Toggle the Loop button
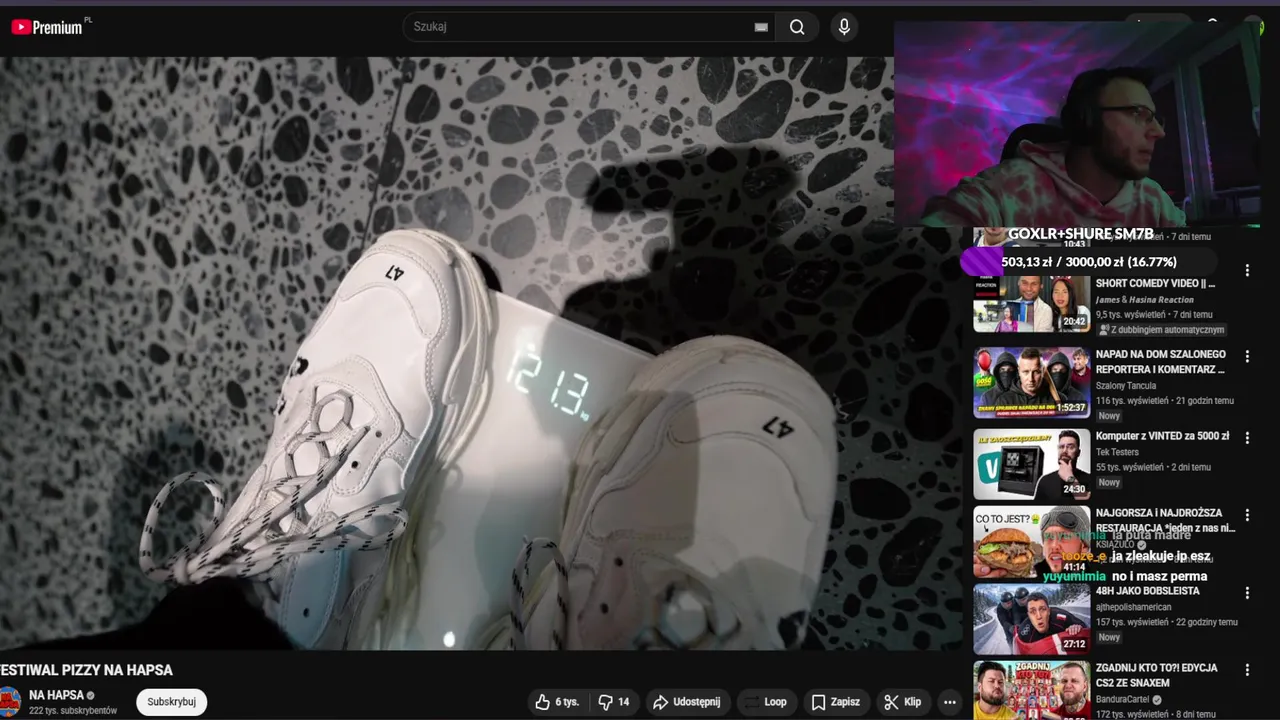Viewport: 1280px width, 720px height. (766, 702)
